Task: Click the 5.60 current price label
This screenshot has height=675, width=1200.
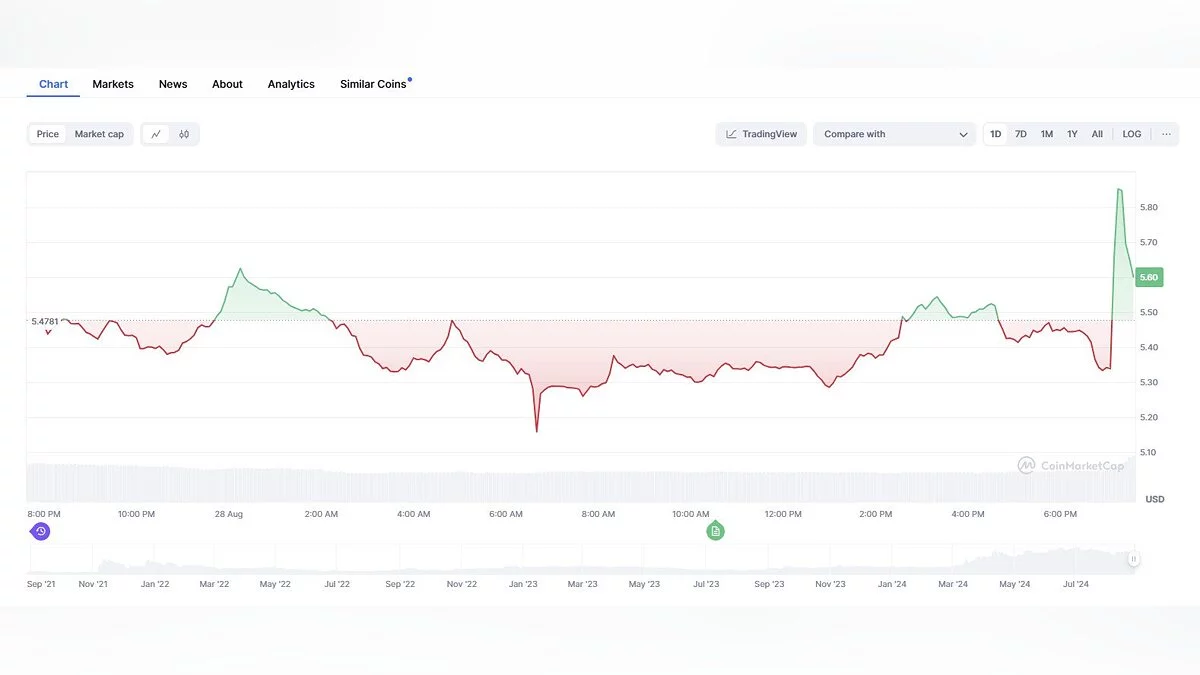Action: coord(1149,277)
